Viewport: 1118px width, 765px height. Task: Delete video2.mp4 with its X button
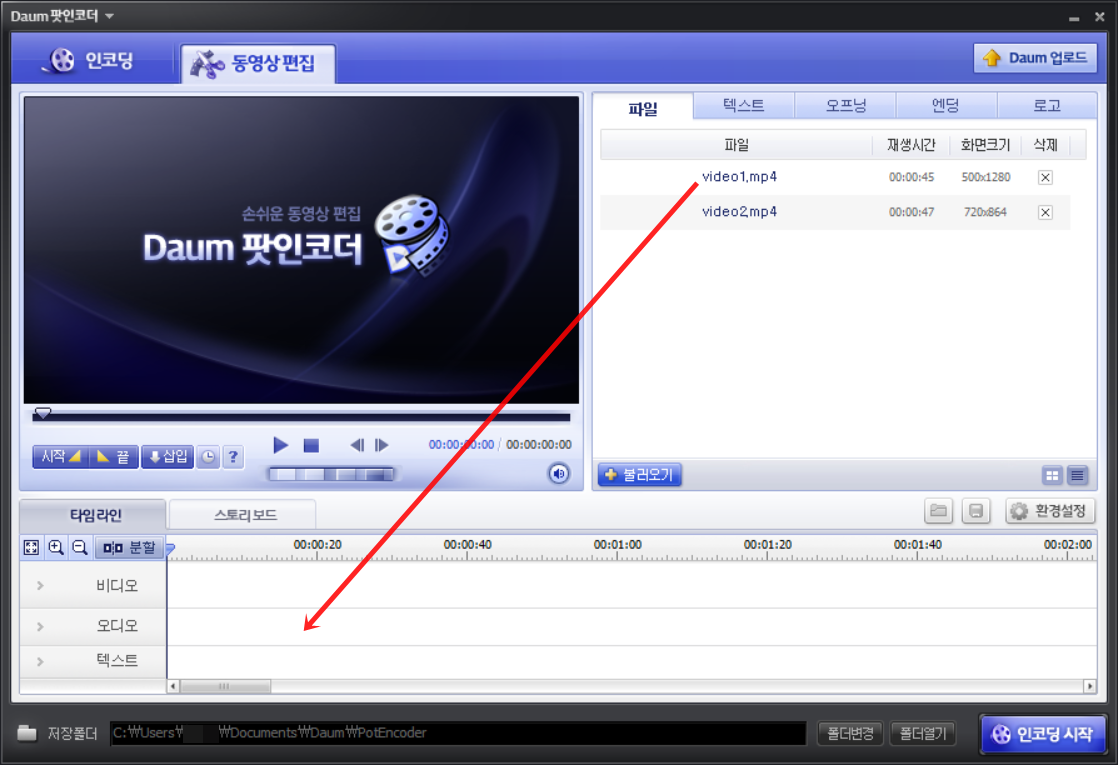click(x=1045, y=212)
